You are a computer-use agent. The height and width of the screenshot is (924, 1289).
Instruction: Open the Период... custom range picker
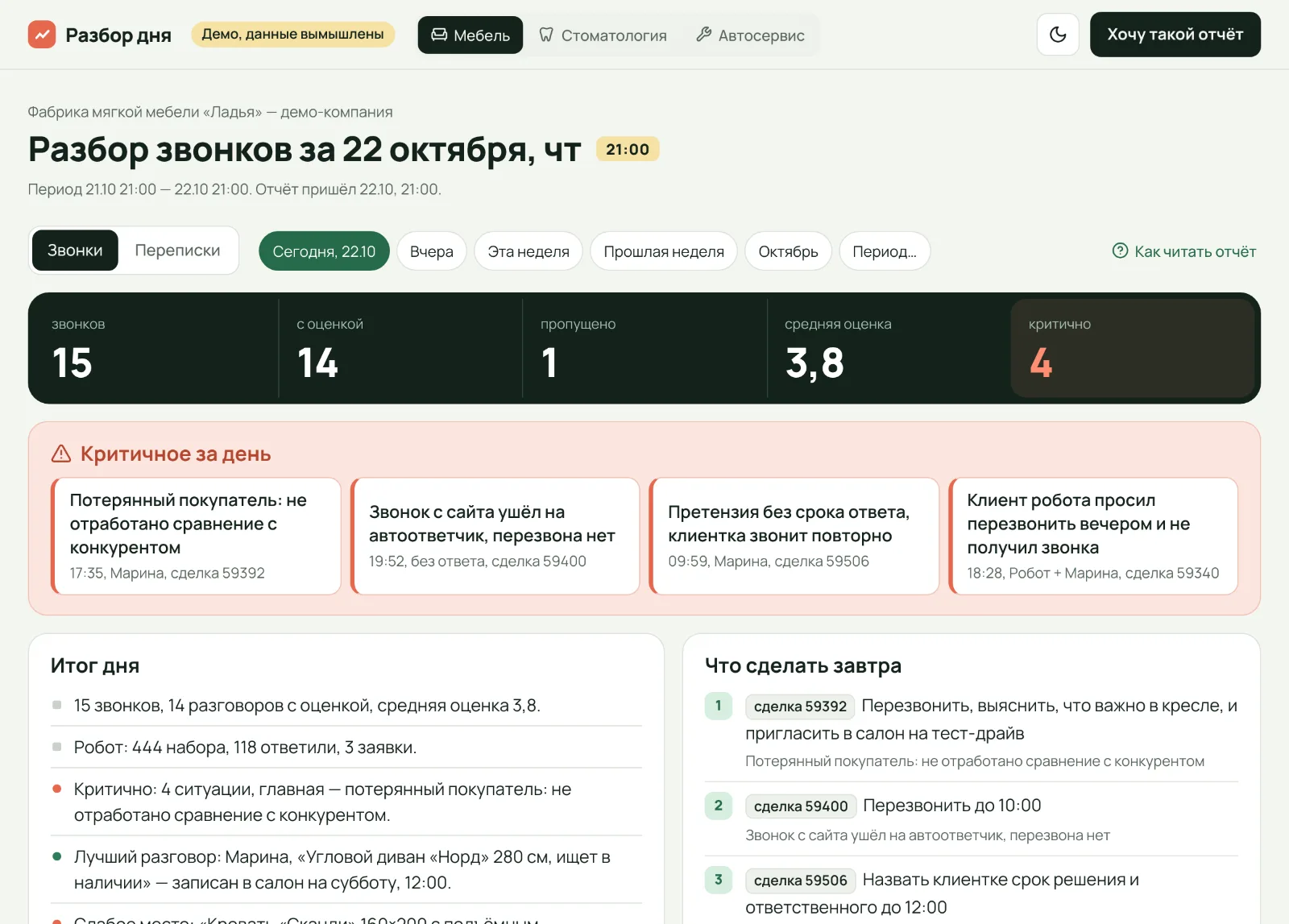(x=885, y=251)
